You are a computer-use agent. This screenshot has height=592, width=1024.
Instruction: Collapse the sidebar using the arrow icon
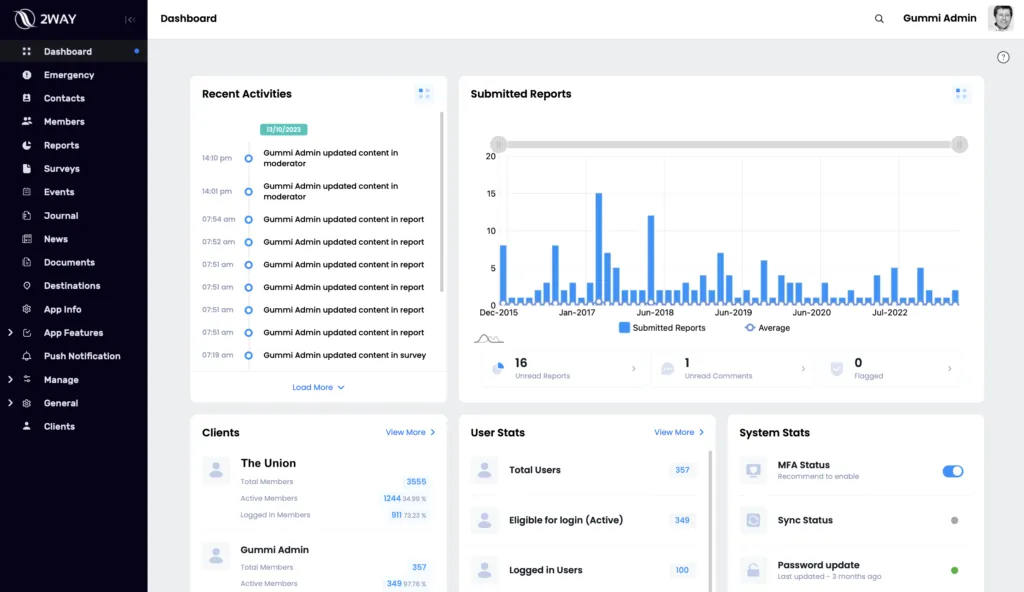coord(130,20)
